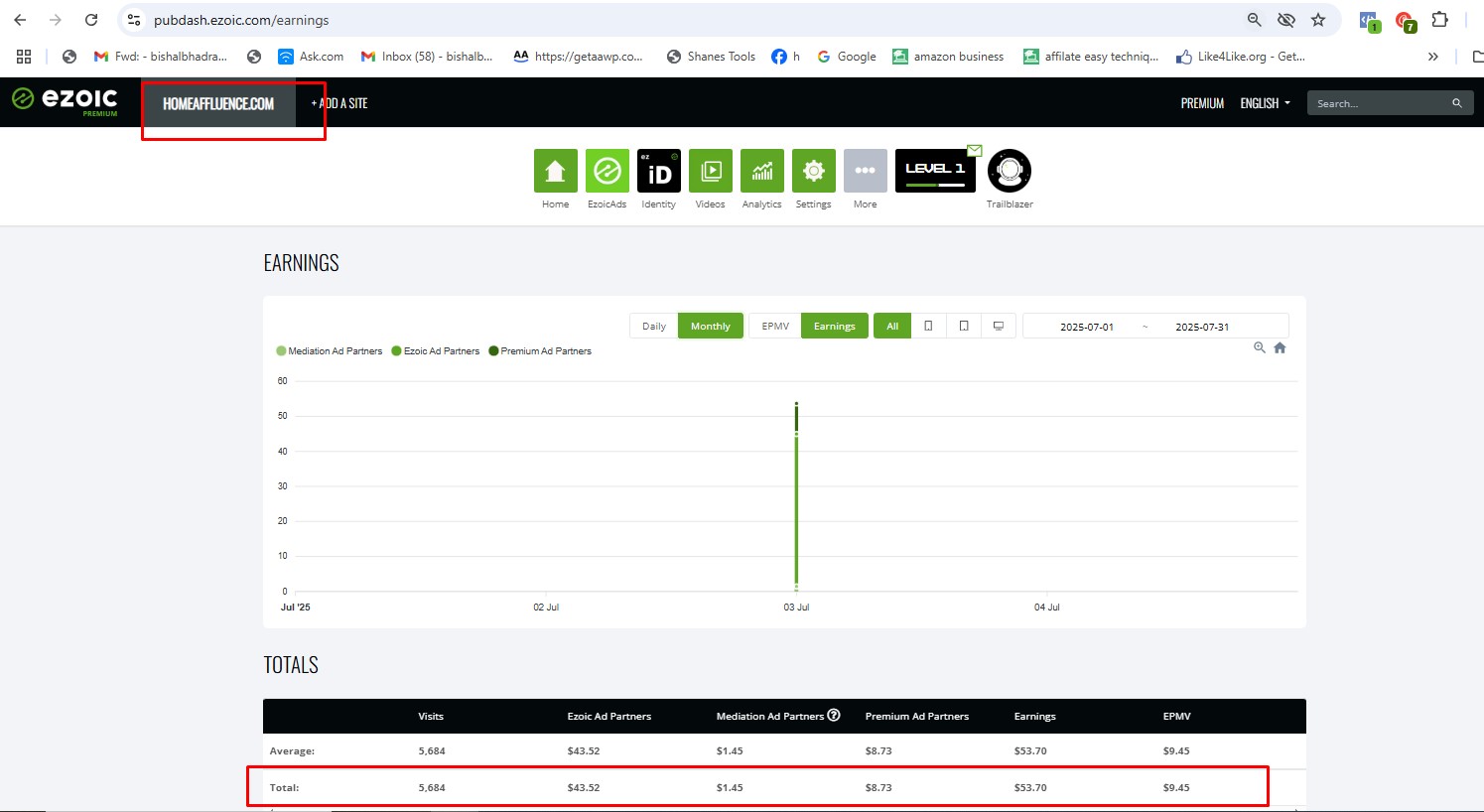Click the 03 Jul earnings bar
1484x812 pixels.
(x=796, y=496)
